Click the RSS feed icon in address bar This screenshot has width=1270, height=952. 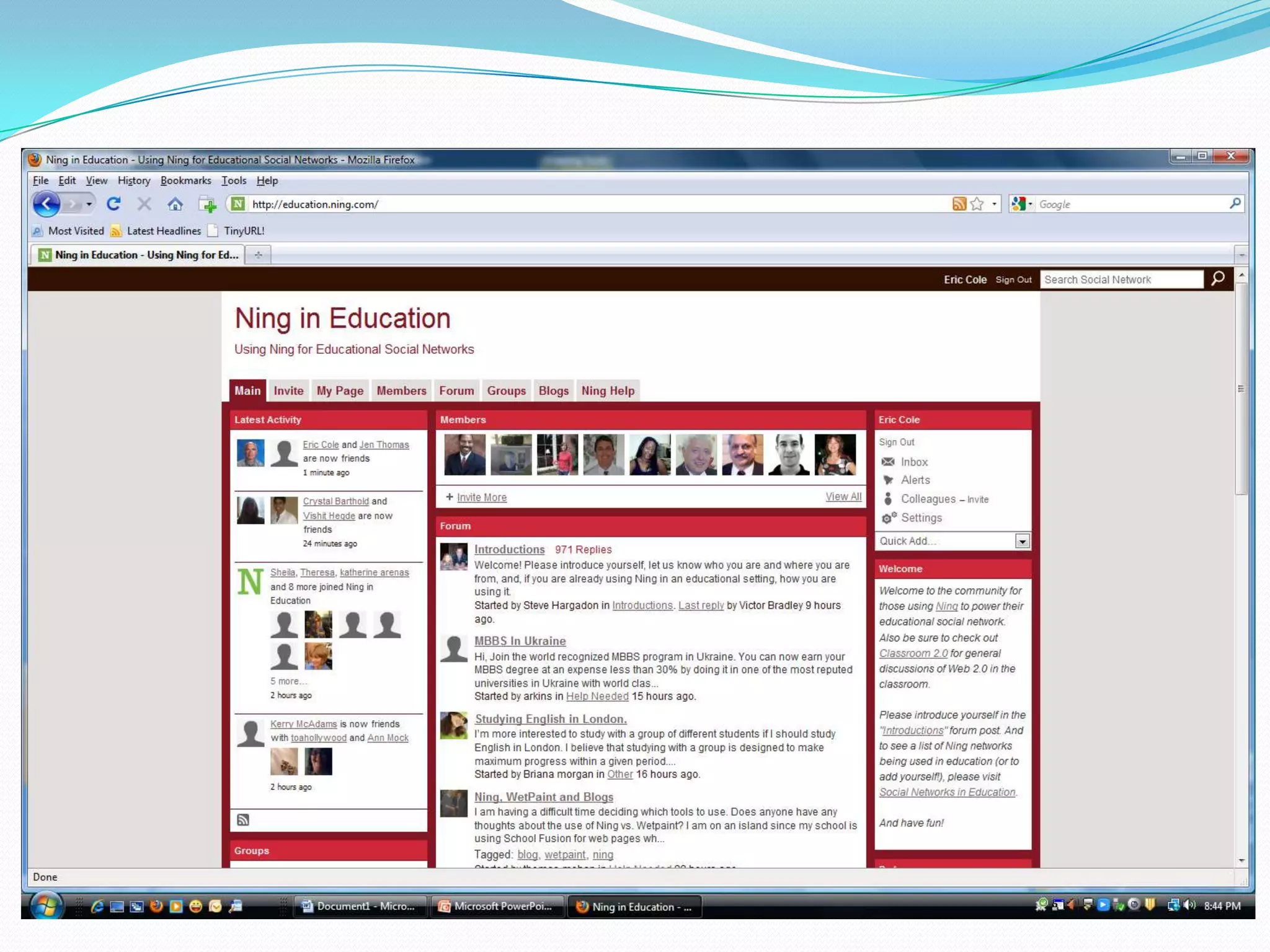click(x=959, y=204)
